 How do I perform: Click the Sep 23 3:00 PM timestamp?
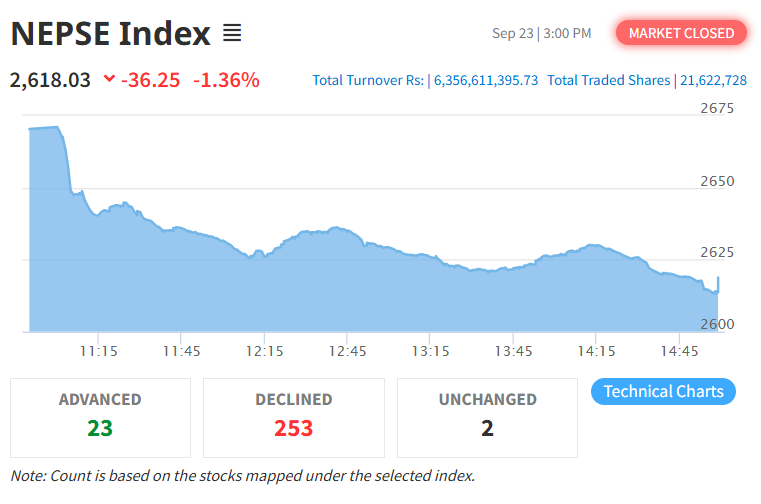[x=542, y=33]
